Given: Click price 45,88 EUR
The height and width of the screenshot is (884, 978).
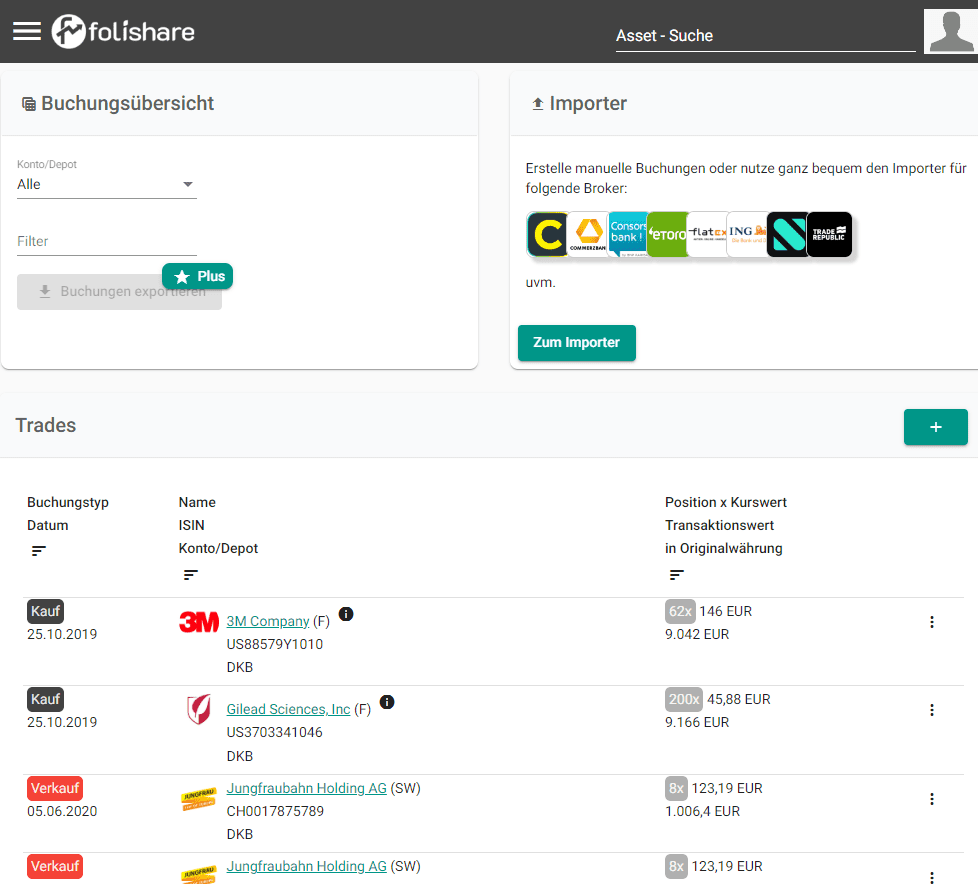Looking at the screenshot, I should coord(738,699).
